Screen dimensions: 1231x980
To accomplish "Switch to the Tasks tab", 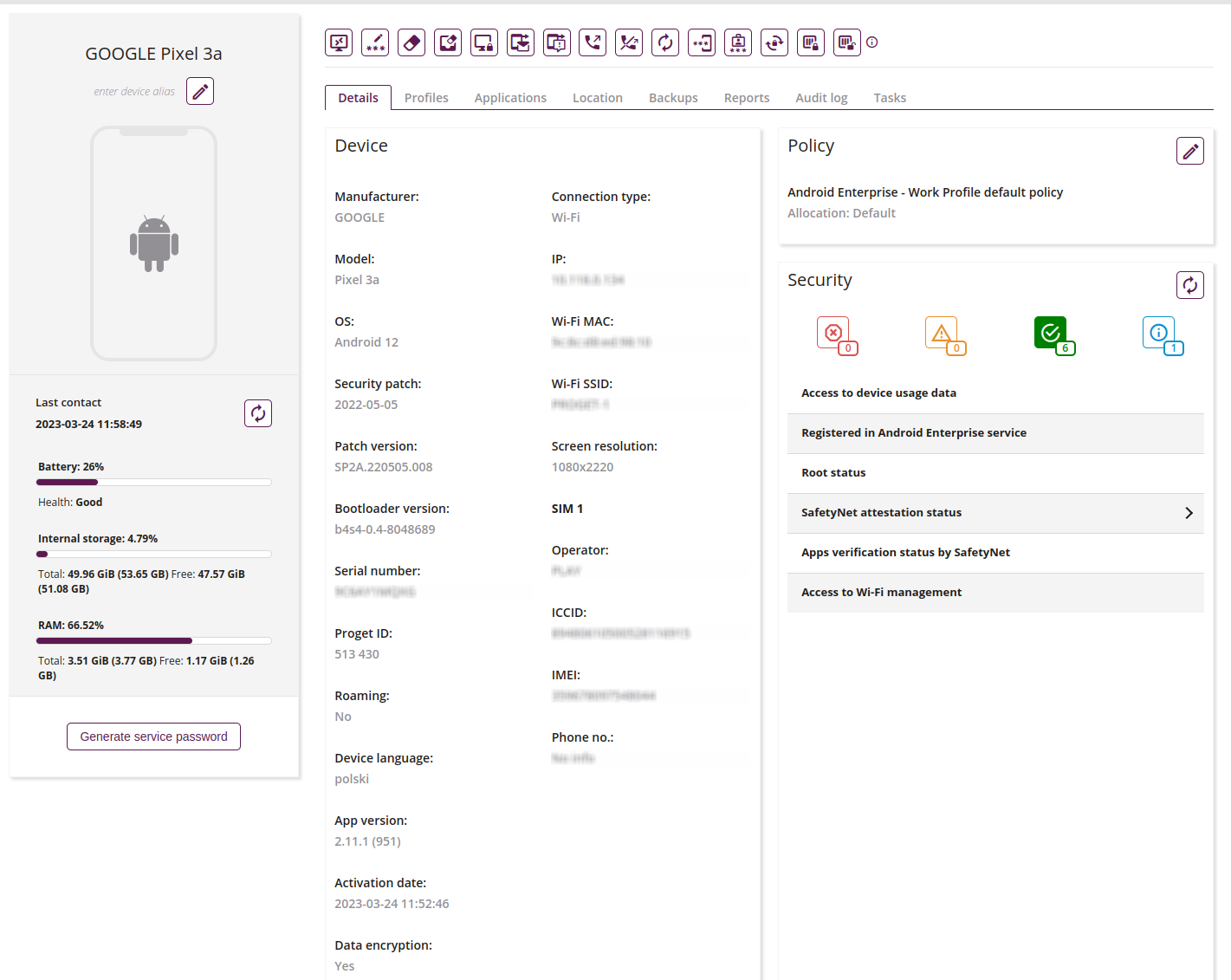I will click(x=890, y=98).
